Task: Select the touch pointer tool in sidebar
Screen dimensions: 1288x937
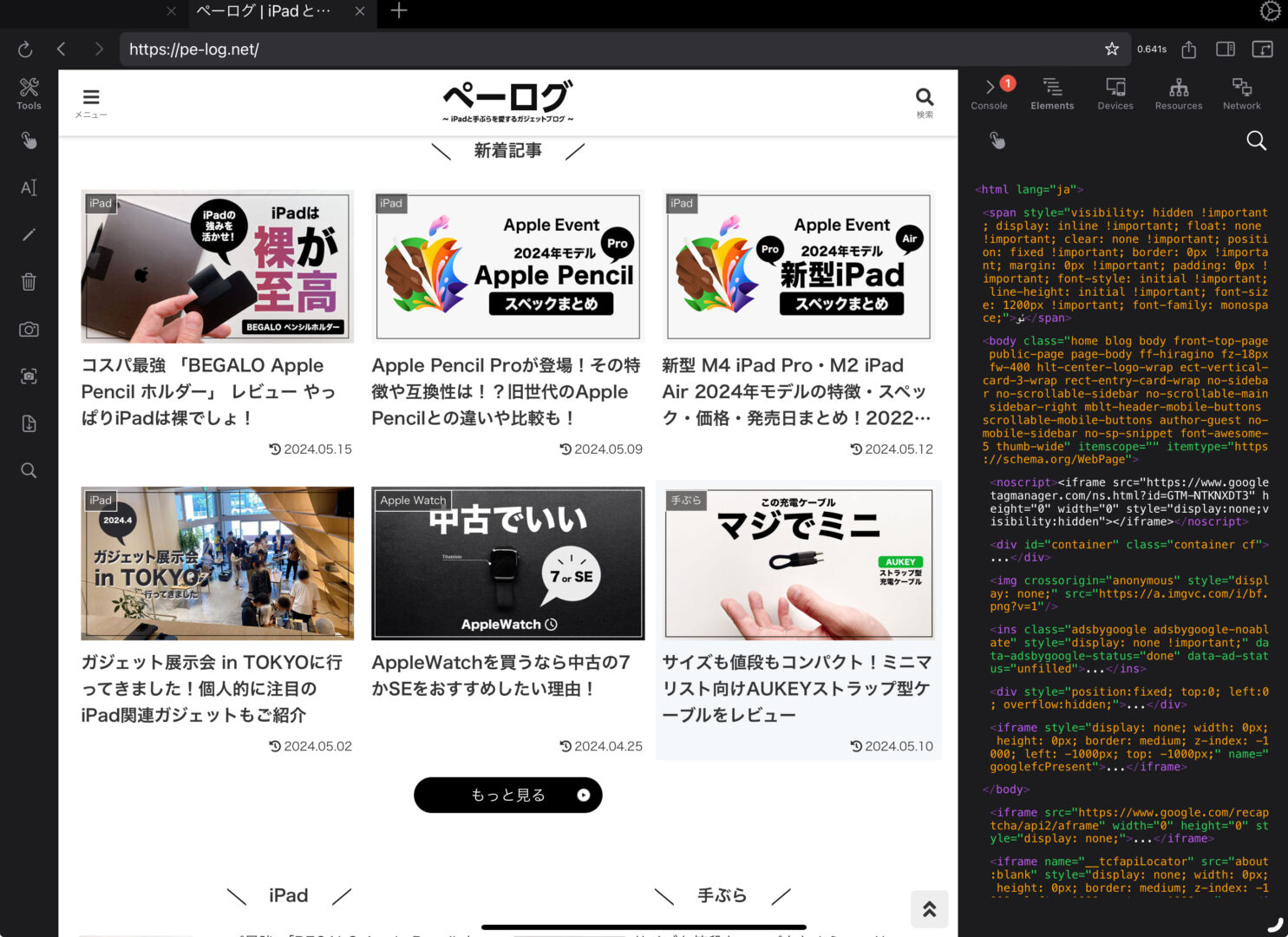Action: coord(29,141)
